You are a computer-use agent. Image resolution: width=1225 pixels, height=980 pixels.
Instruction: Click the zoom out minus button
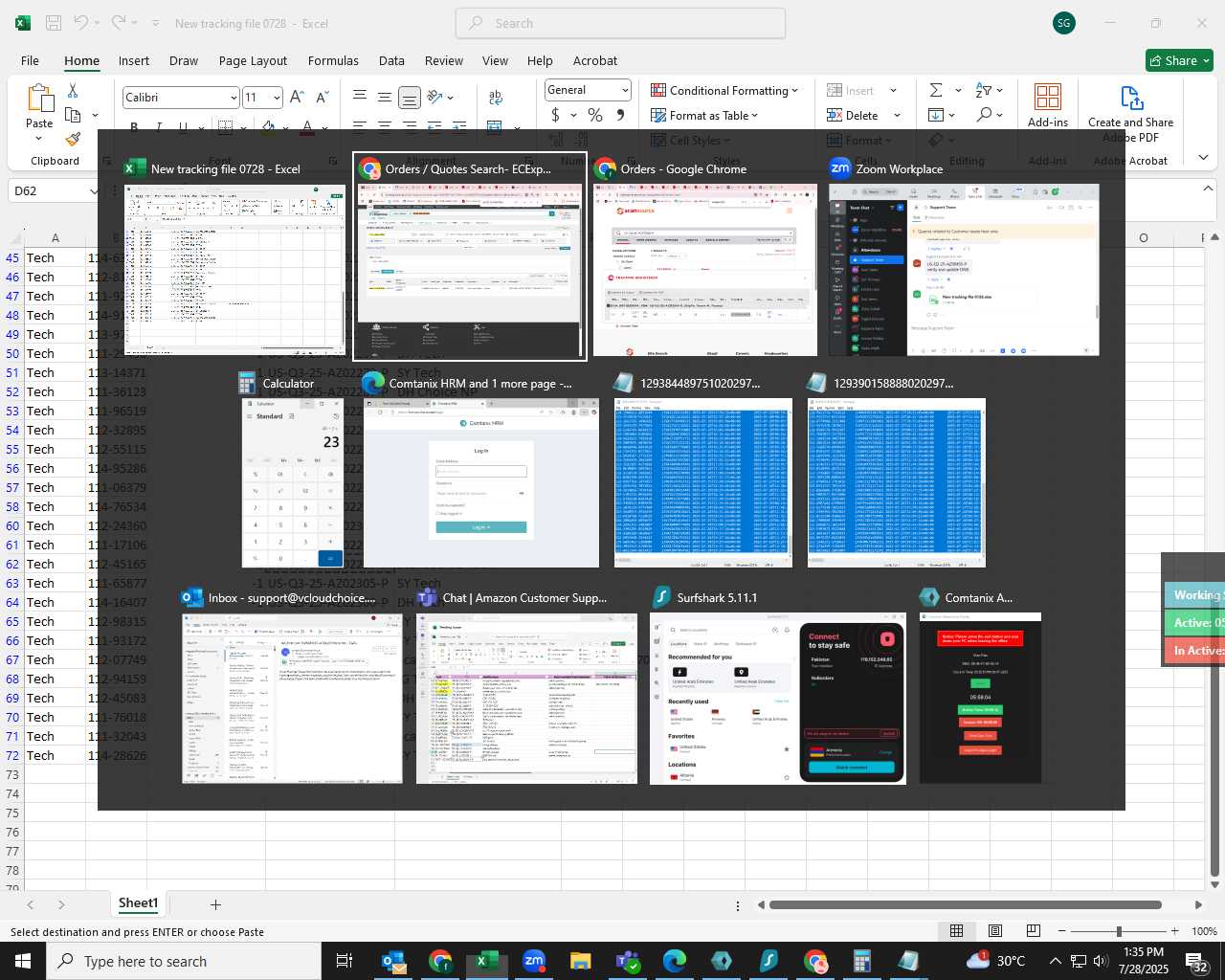tap(1062, 931)
